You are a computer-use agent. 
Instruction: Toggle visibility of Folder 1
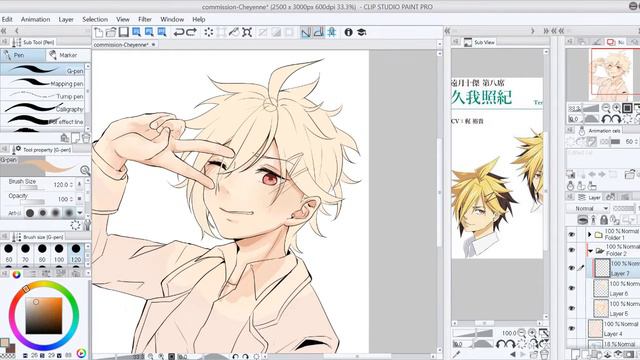[x=571, y=234]
